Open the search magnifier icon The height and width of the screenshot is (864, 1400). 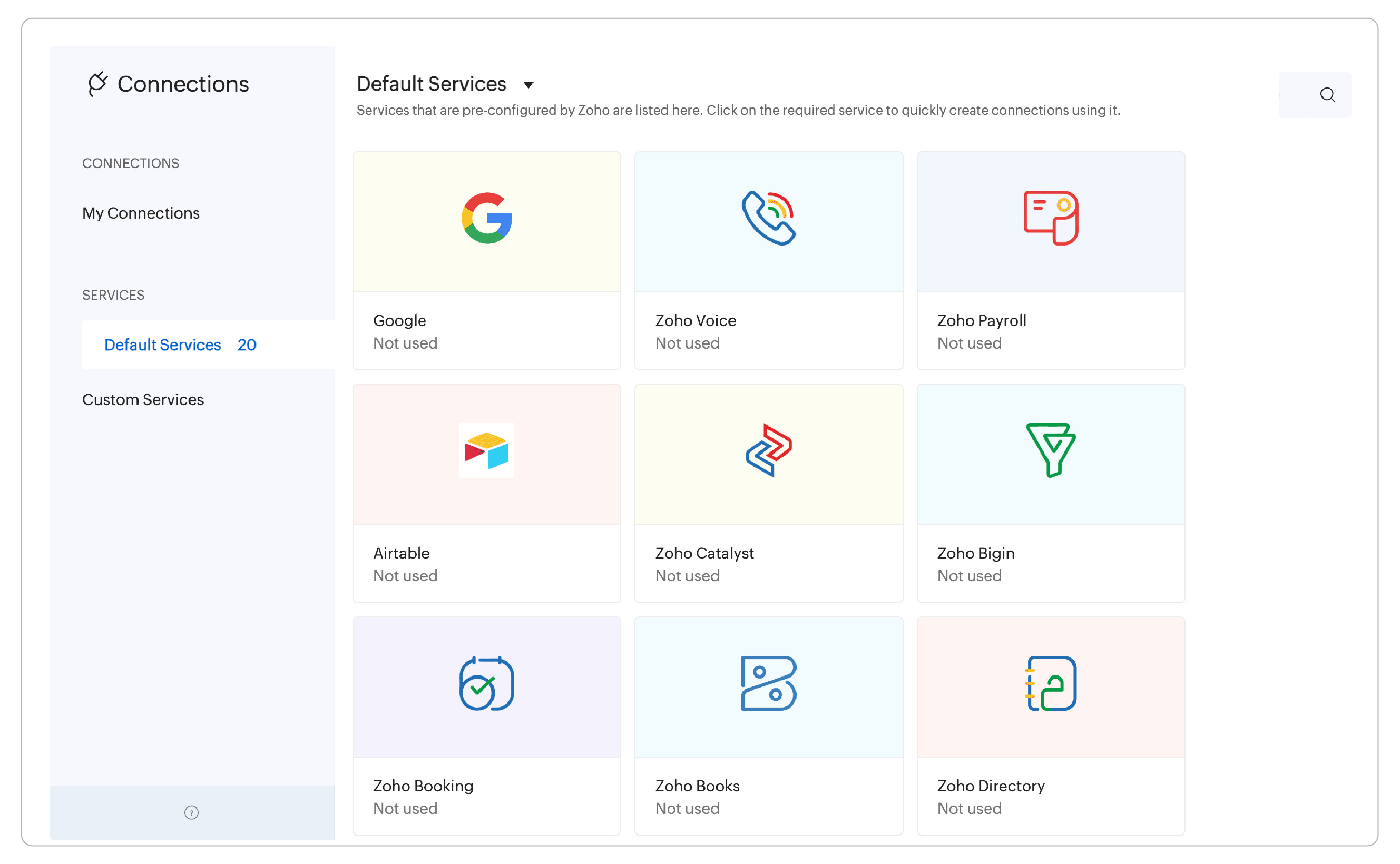[x=1327, y=95]
